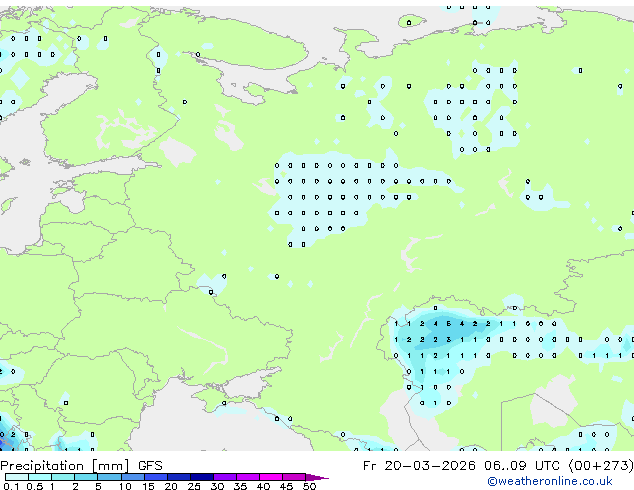Click the legend label 0.5
The image size is (634, 490).
pyautogui.click(x=34, y=486)
